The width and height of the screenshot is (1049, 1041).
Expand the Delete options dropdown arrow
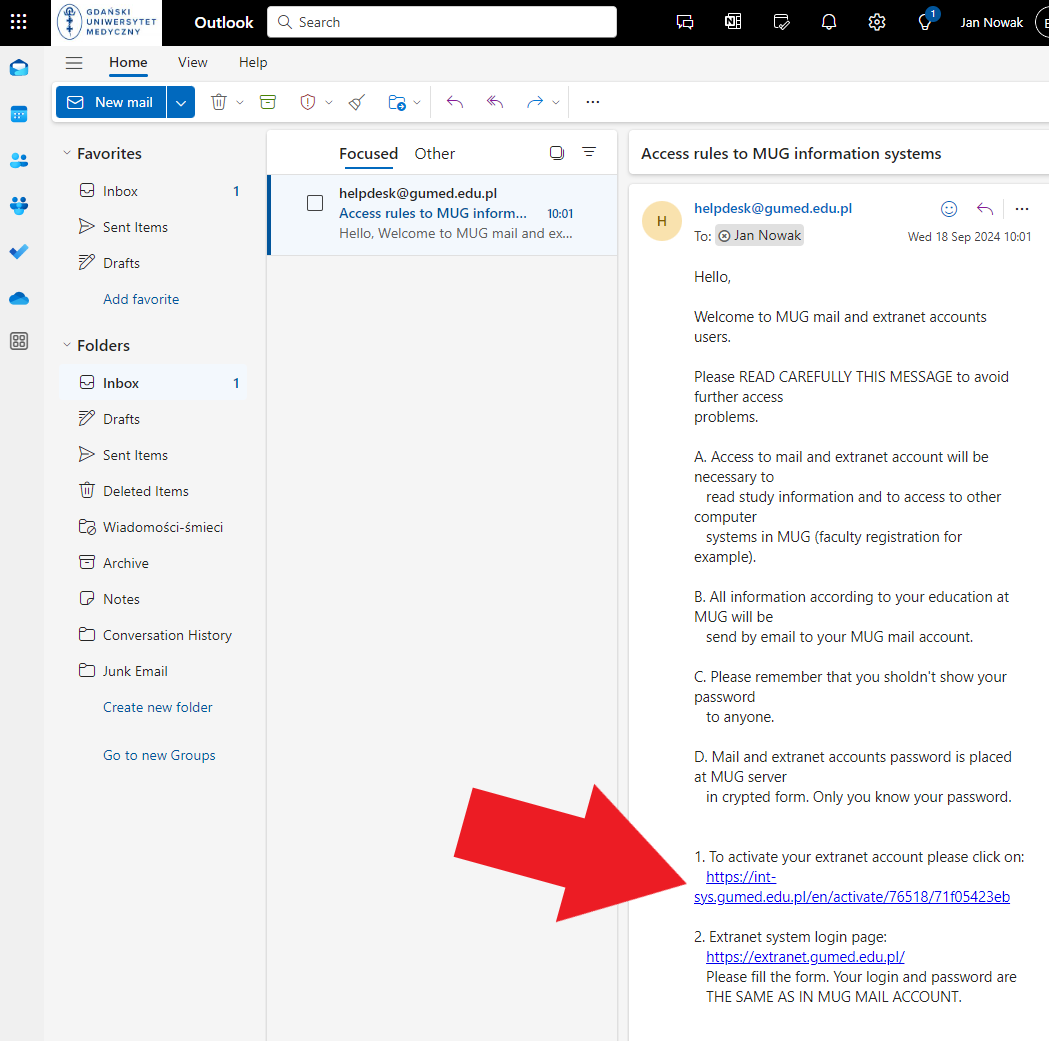[240, 102]
